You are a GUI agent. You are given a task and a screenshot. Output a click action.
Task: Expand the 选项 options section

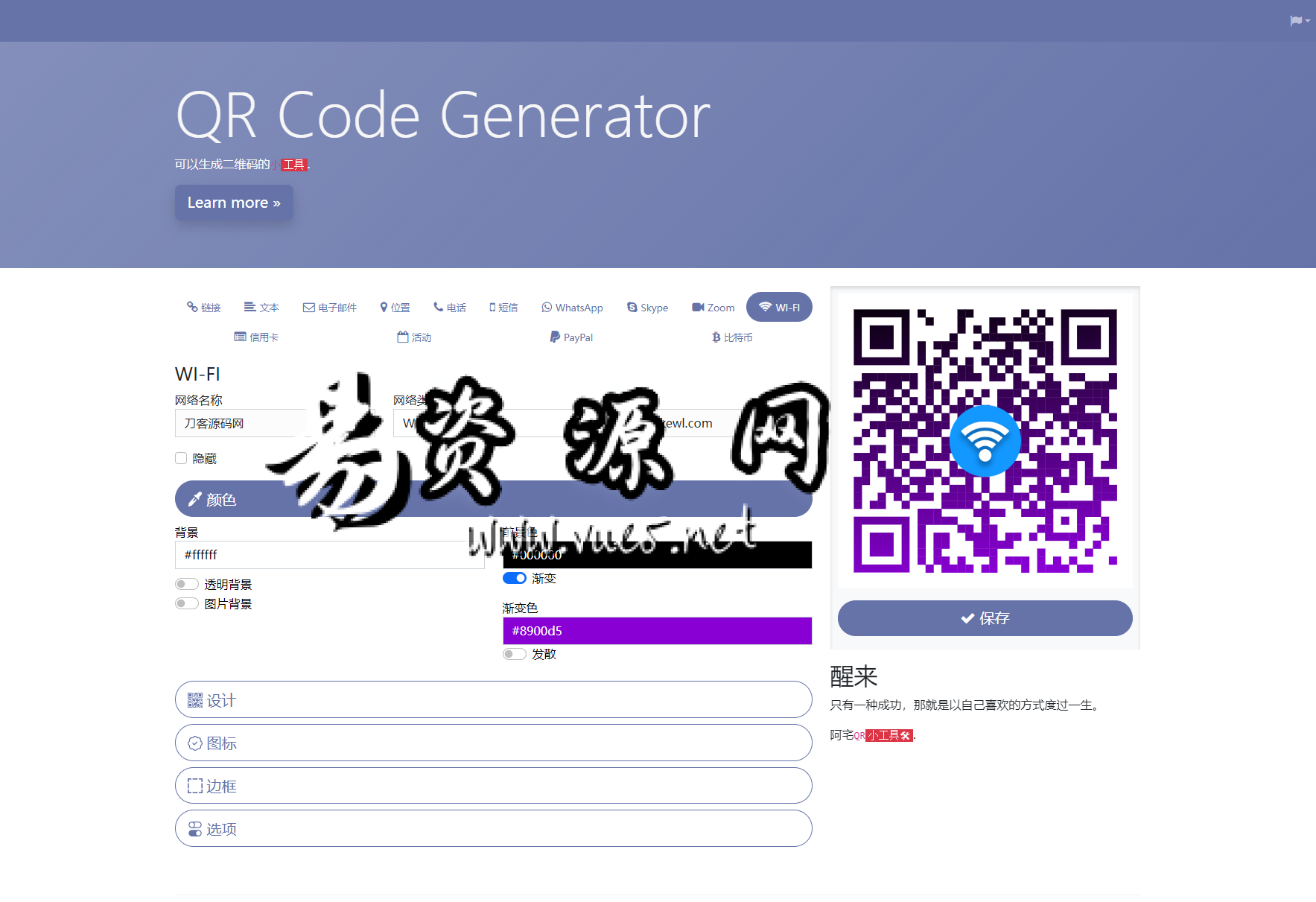493,828
